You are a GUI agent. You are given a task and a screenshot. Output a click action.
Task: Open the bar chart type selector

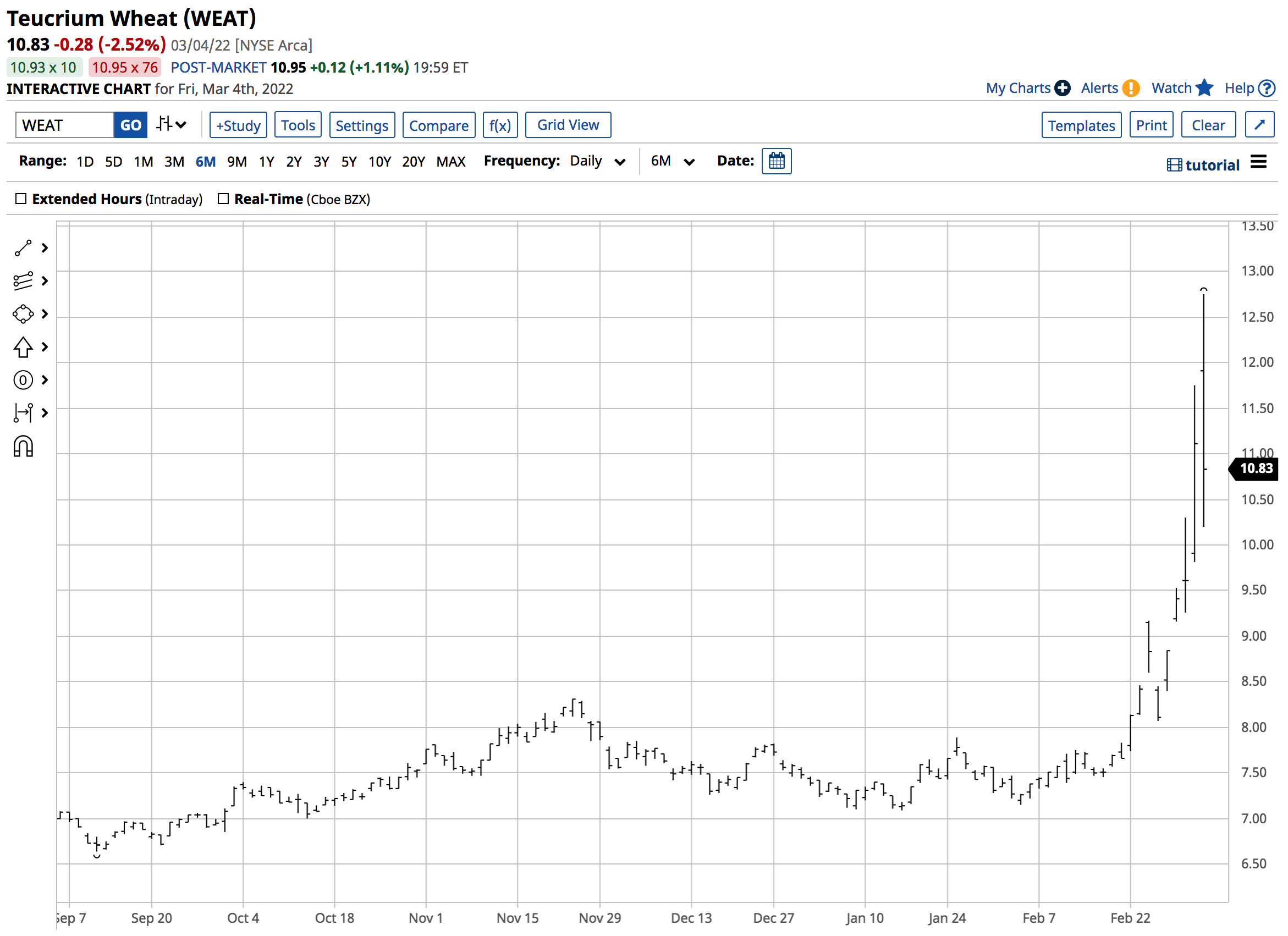tap(172, 124)
